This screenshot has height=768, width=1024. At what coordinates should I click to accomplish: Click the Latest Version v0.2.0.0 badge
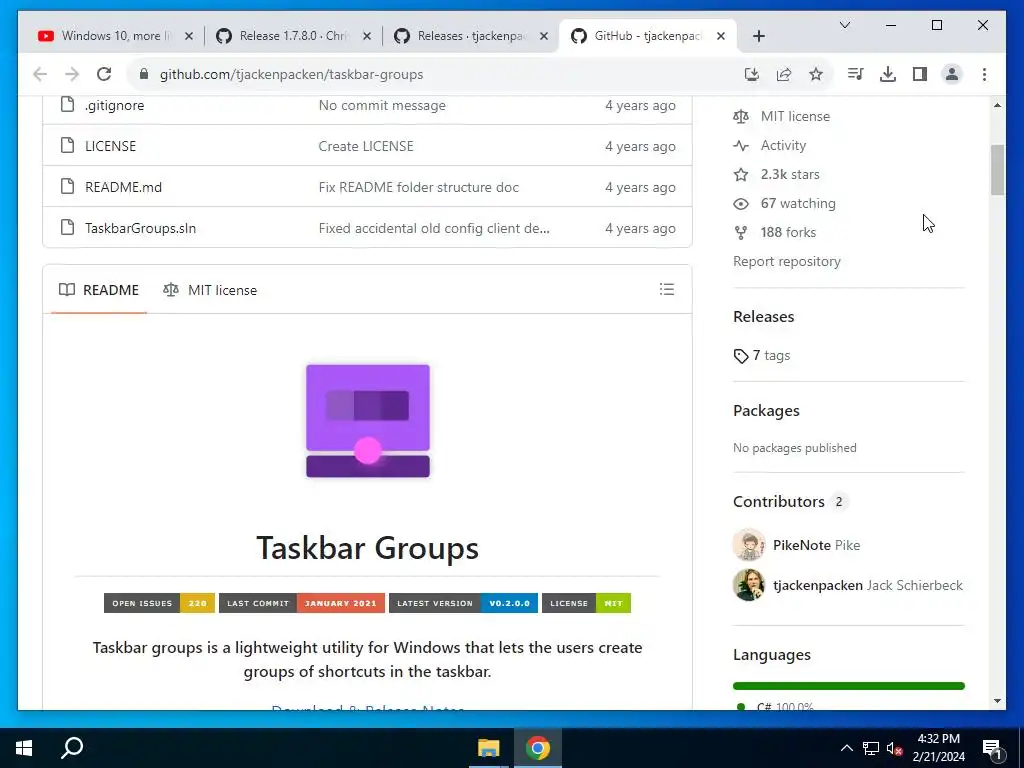(463, 603)
